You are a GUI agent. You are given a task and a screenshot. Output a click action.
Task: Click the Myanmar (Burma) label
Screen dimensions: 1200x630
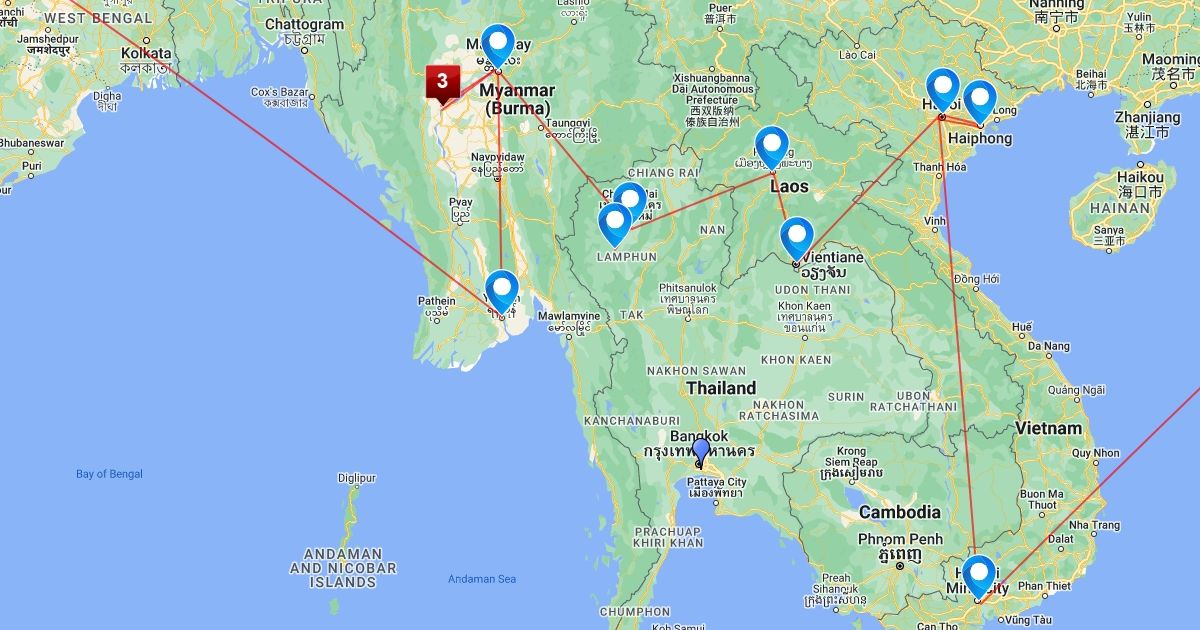517,99
